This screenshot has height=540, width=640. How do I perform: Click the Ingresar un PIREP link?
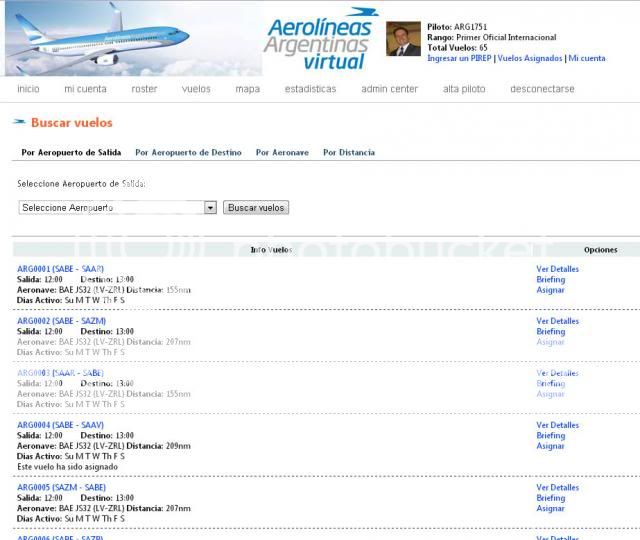pyautogui.click(x=459, y=59)
